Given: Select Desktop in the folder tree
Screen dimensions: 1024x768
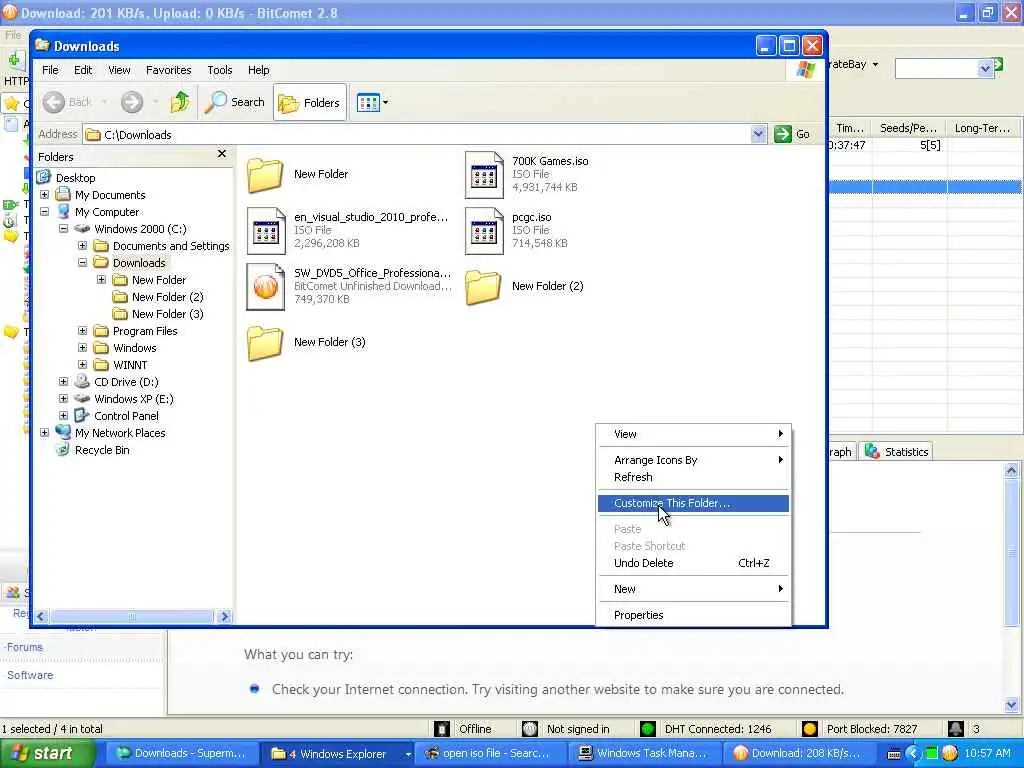Looking at the screenshot, I should click(75, 178).
